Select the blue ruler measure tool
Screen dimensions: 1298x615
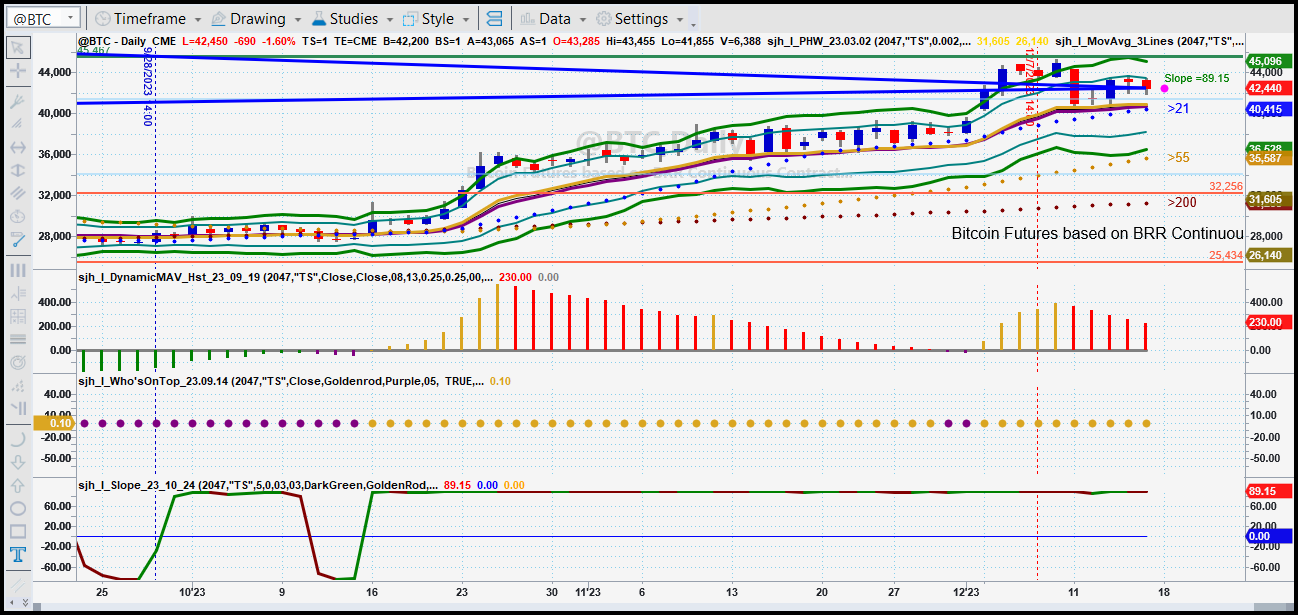click(x=18, y=240)
